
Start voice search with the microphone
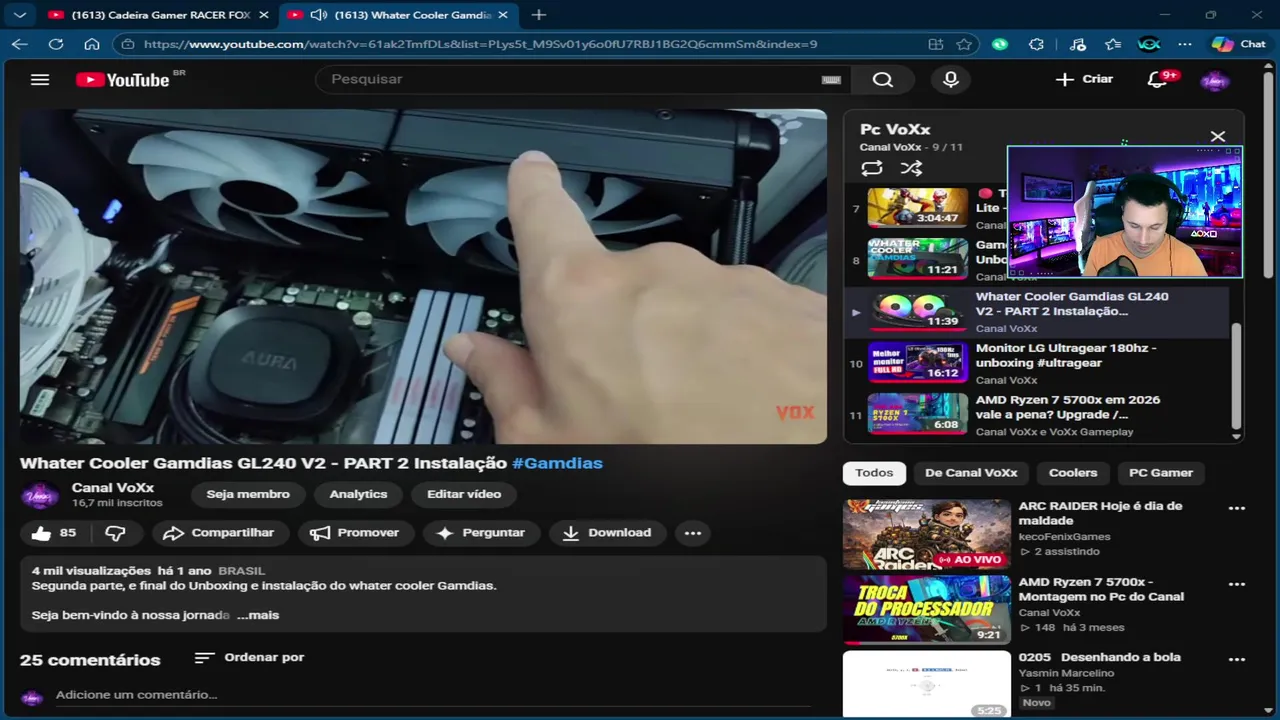pyautogui.click(x=951, y=79)
